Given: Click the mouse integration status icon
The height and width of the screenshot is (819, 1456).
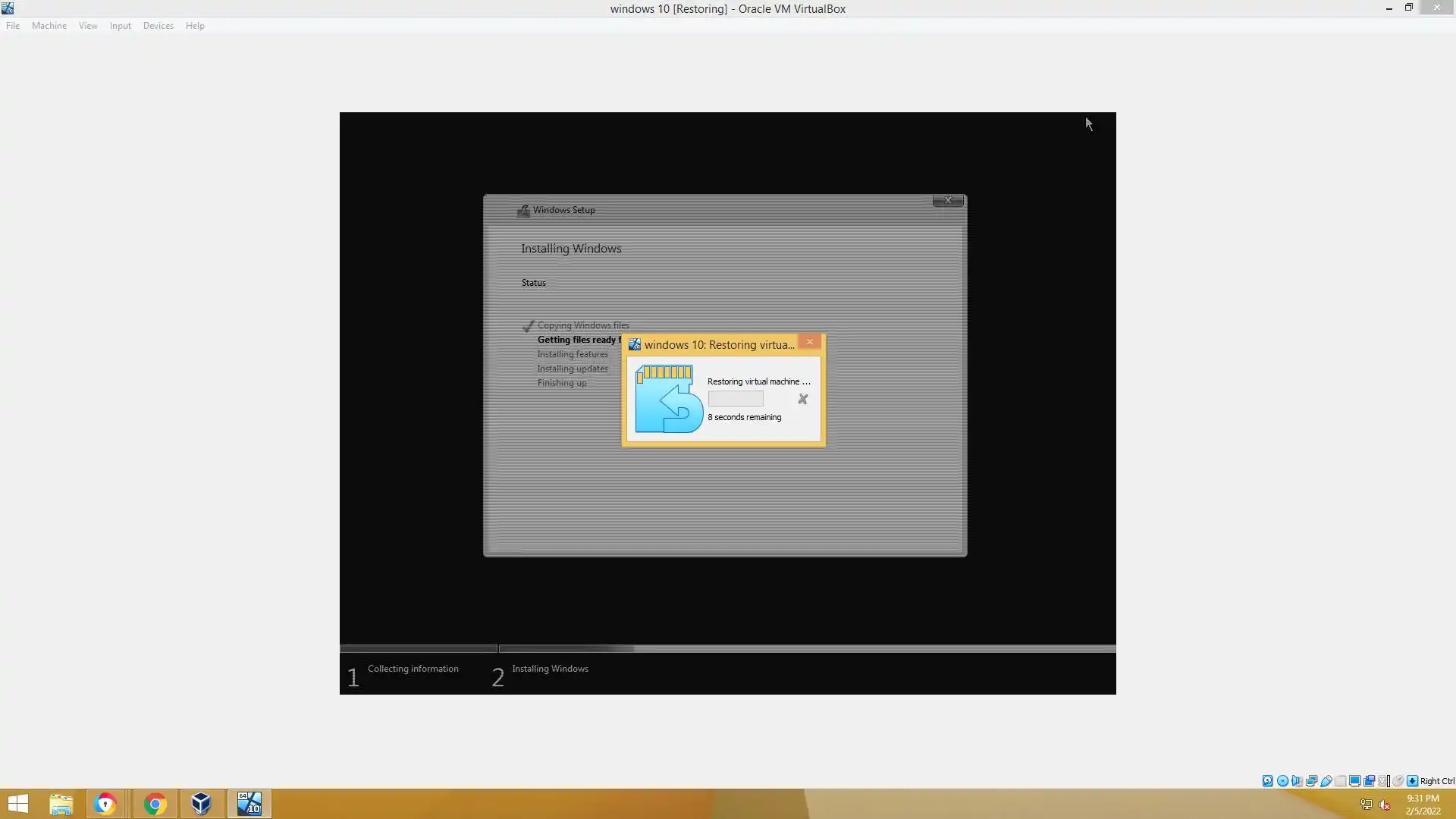Looking at the screenshot, I should [1398, 781].
